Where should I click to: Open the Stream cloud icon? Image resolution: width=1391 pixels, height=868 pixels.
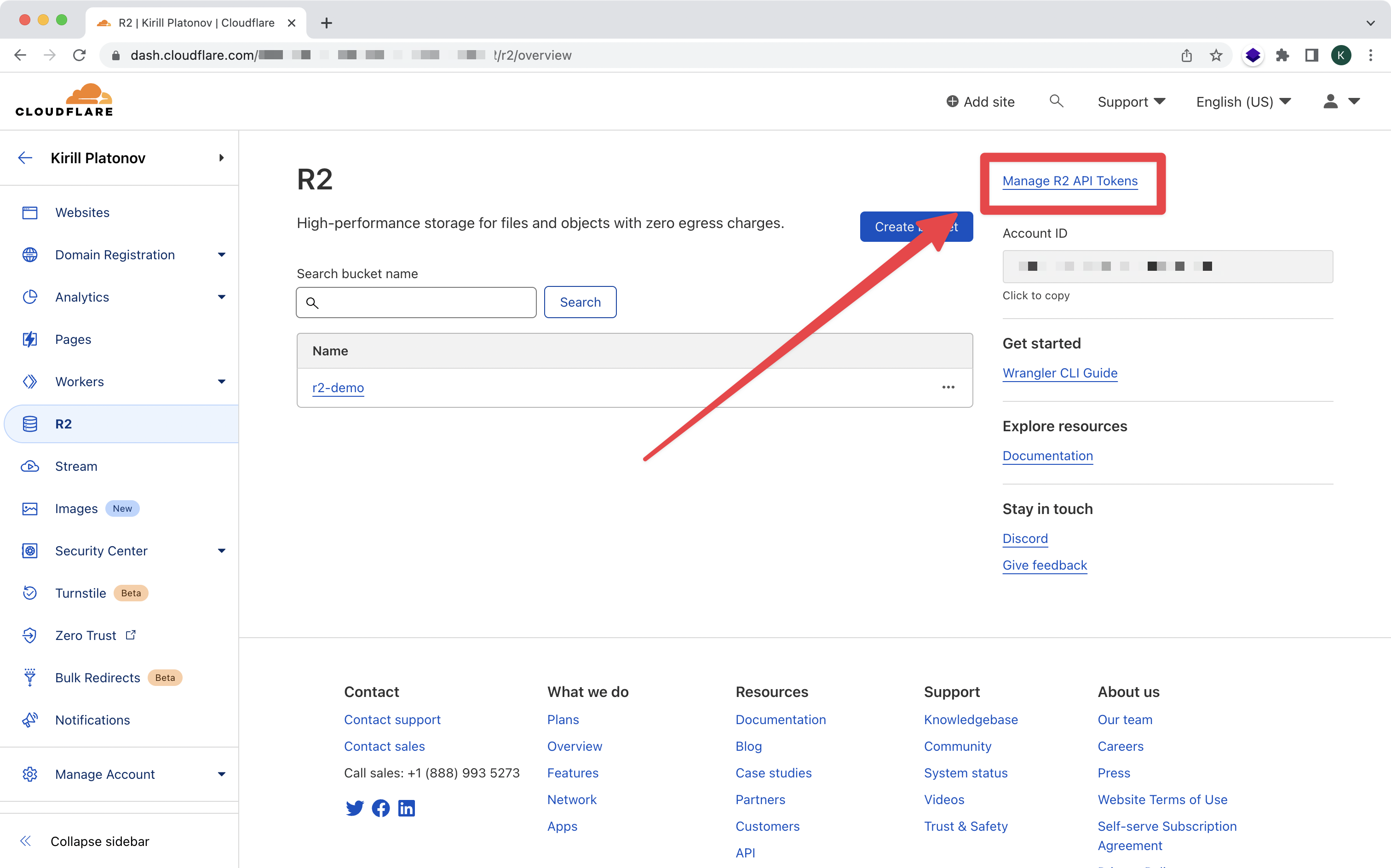30,466
